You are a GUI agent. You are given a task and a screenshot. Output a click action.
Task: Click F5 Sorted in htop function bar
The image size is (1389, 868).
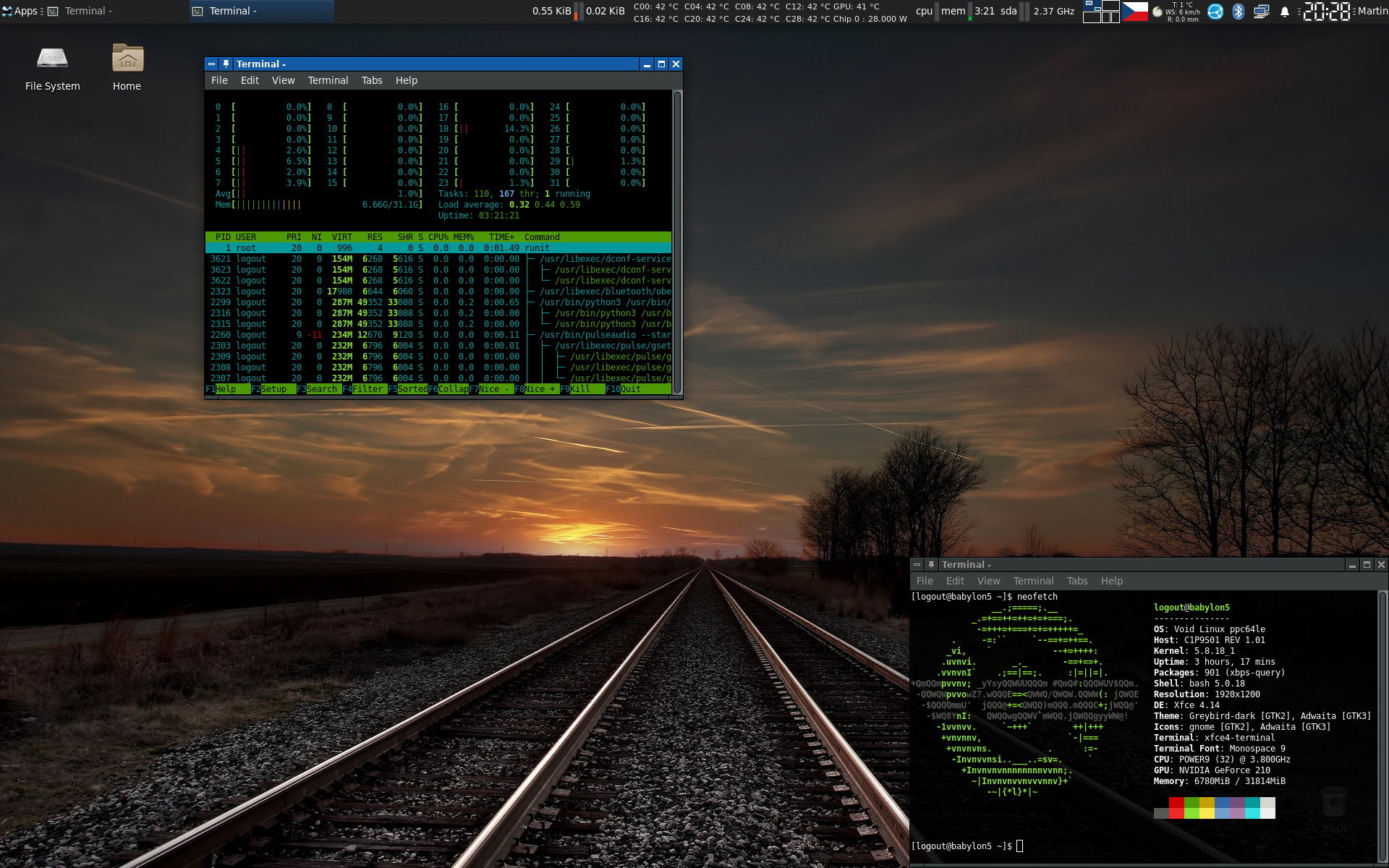pos(408,389)
